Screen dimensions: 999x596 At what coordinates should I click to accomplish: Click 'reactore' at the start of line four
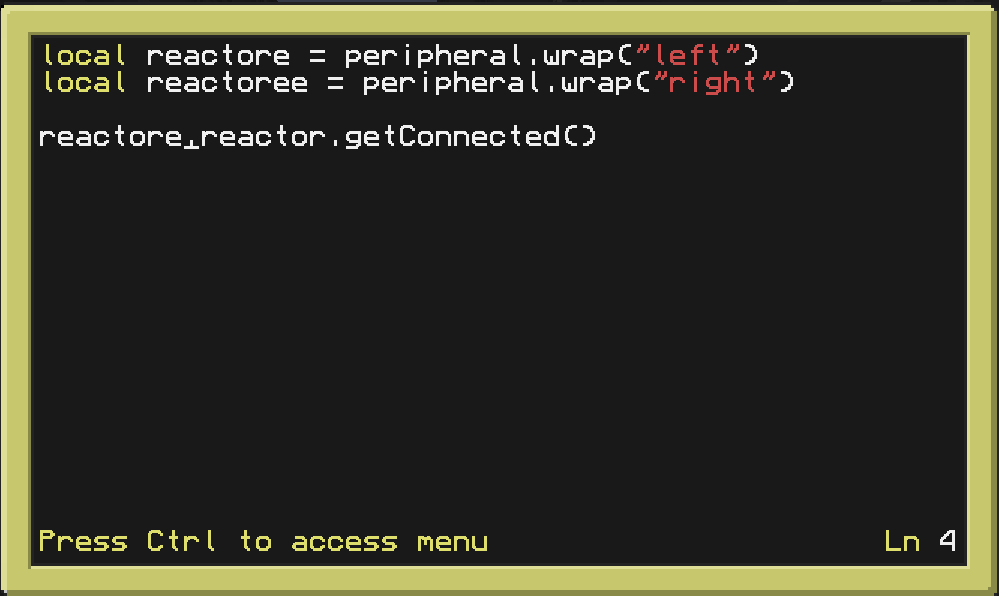tap(110, 137)
